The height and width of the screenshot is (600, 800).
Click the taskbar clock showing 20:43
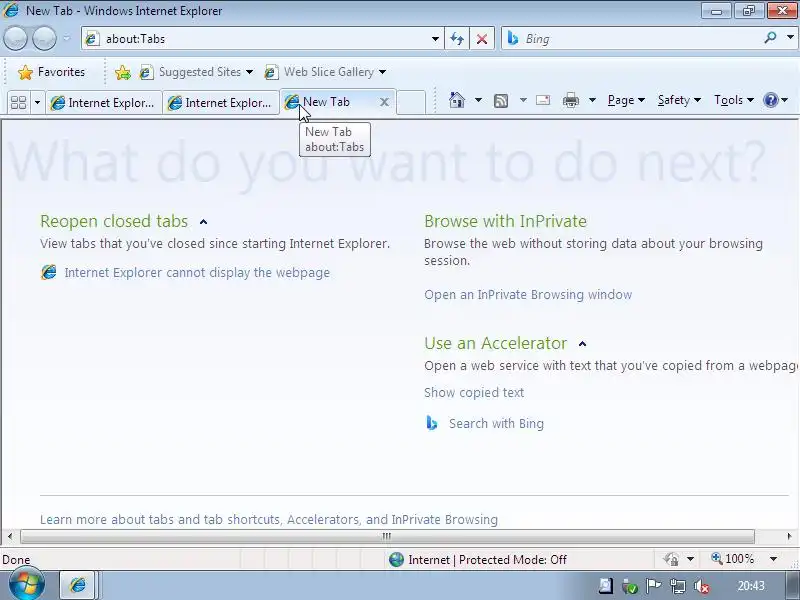[x=751, y=586]
